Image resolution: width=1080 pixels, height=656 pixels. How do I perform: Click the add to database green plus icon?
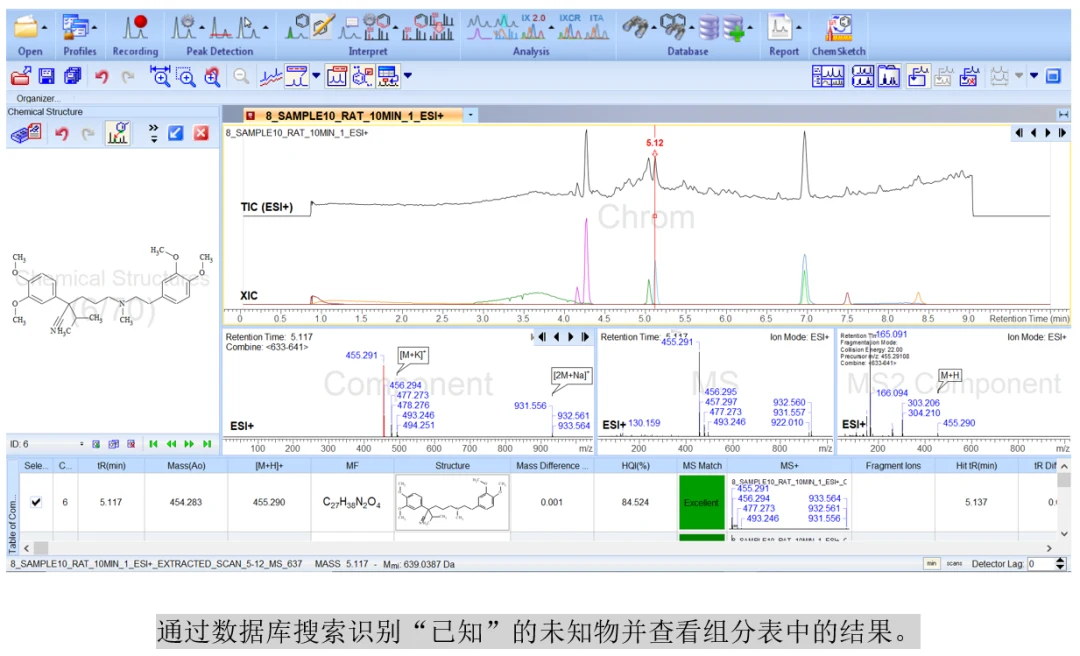[x=734, y=28]
